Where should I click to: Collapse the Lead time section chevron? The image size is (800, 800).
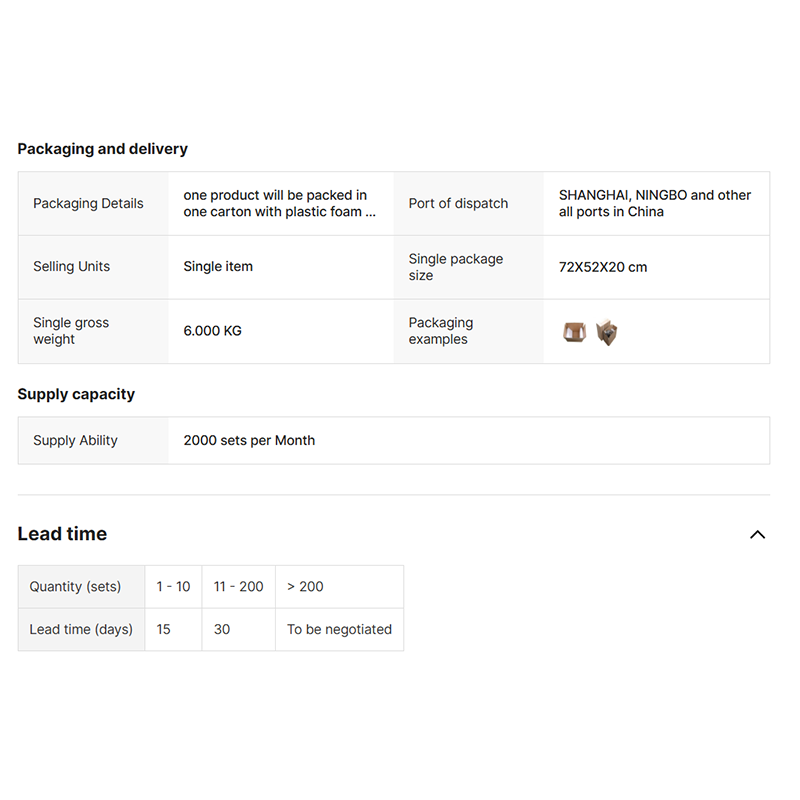tap(757, 534)
